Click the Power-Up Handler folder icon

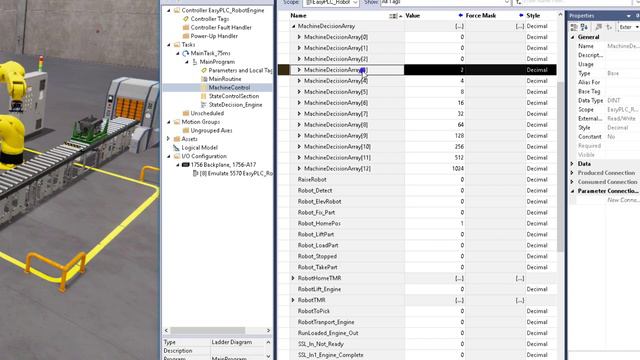tap(186, 36)
